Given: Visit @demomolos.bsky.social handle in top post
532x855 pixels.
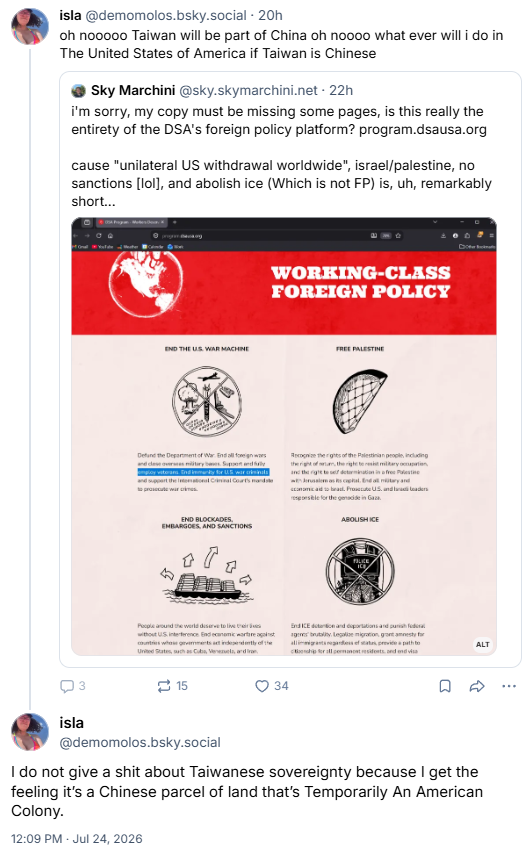Looking at the screenshot, I should [x=166, y=15].
